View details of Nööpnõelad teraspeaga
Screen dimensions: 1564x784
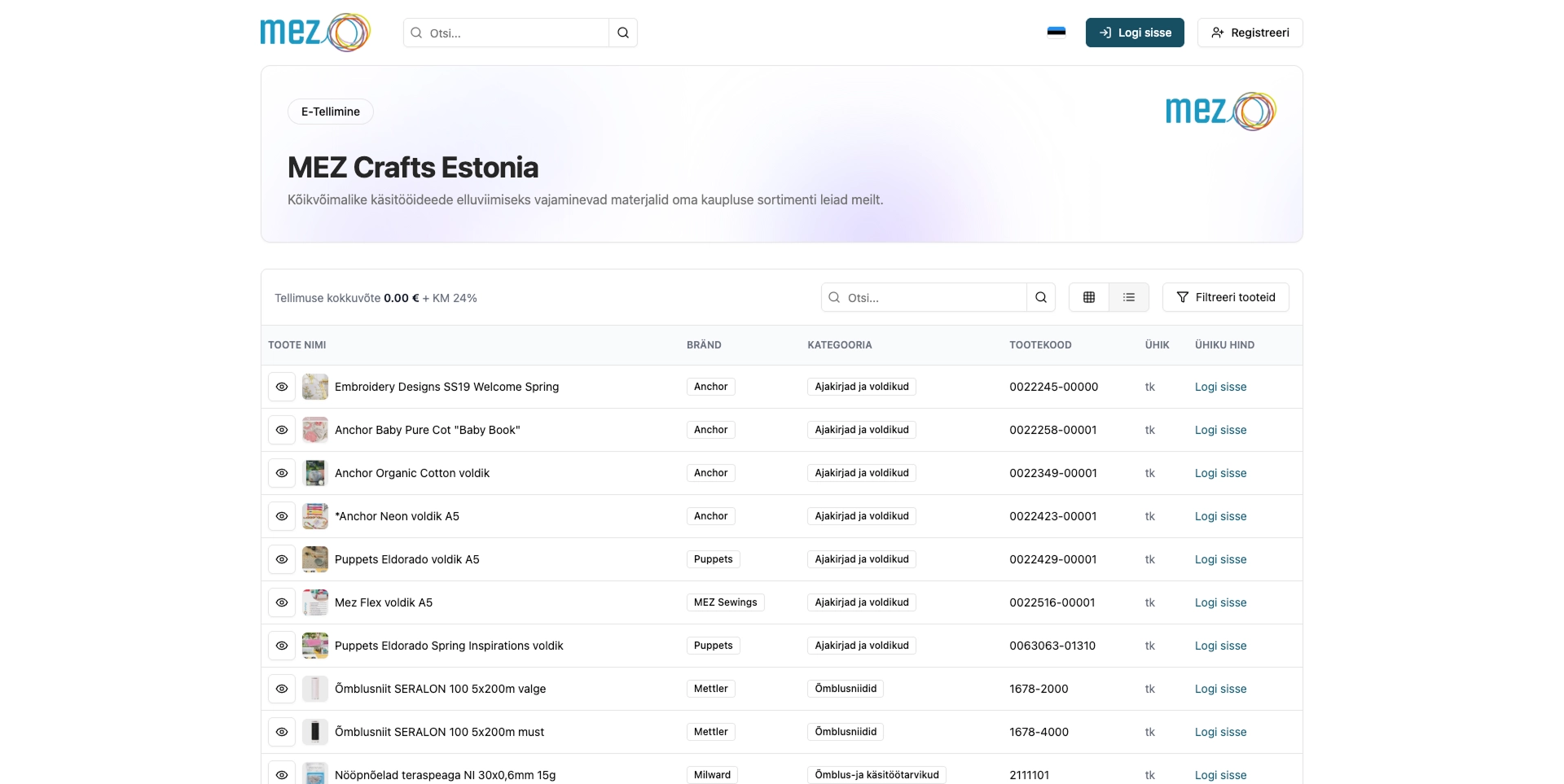click(282, 774)
